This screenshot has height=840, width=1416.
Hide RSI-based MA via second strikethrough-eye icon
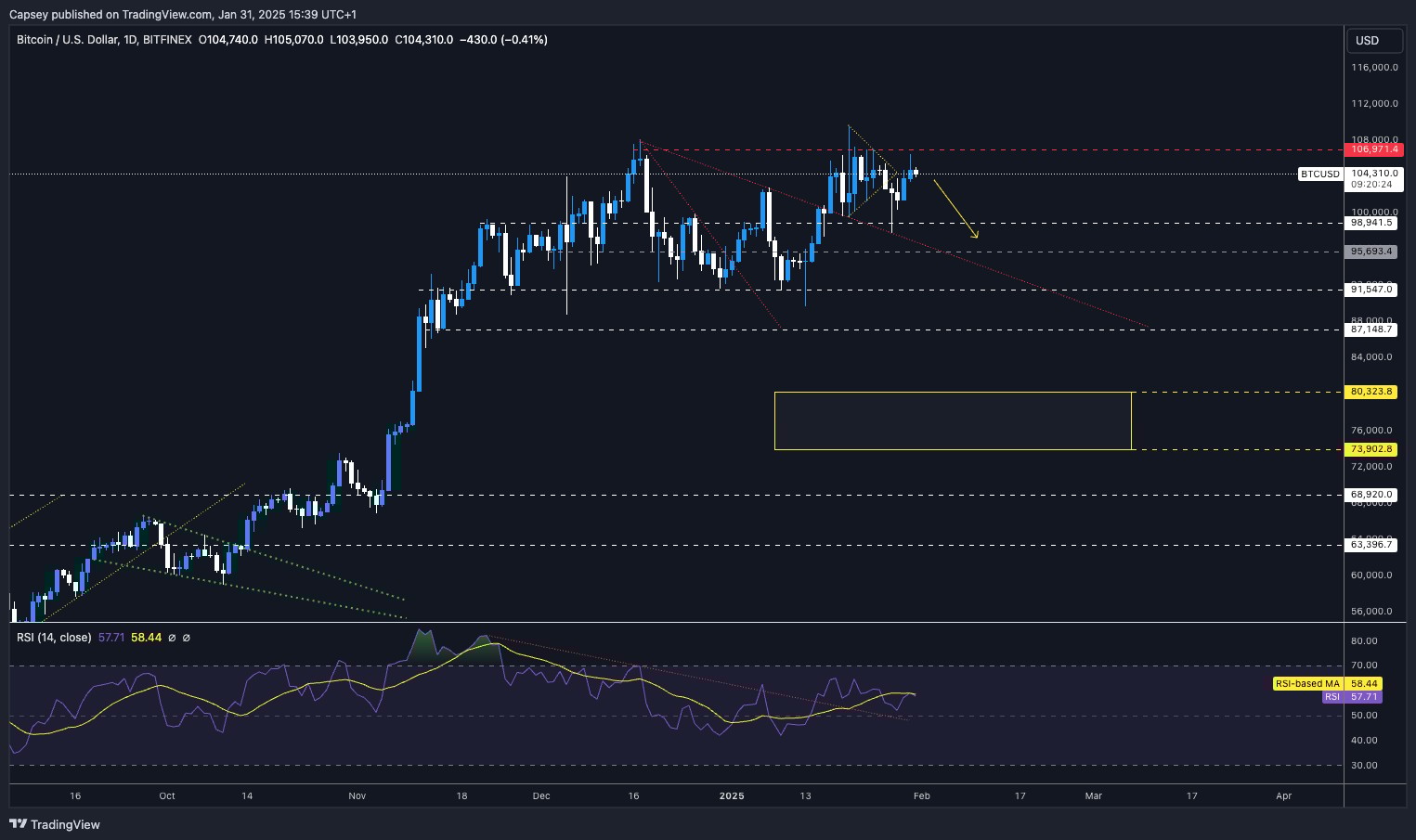[x=186, y=638]
